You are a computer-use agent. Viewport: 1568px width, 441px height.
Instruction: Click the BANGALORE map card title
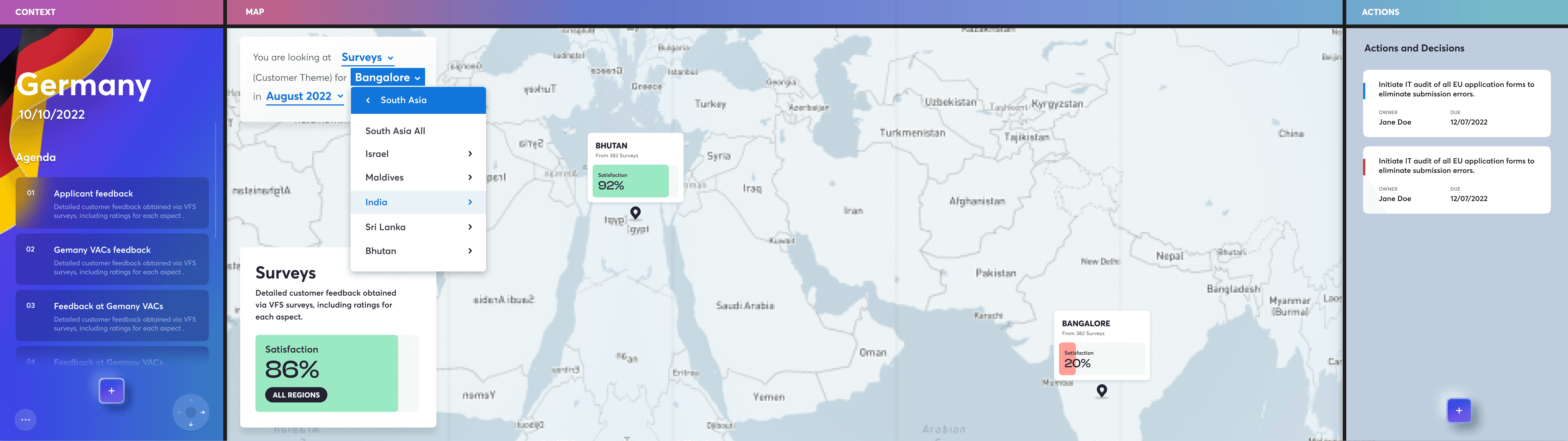(1086, 323)
